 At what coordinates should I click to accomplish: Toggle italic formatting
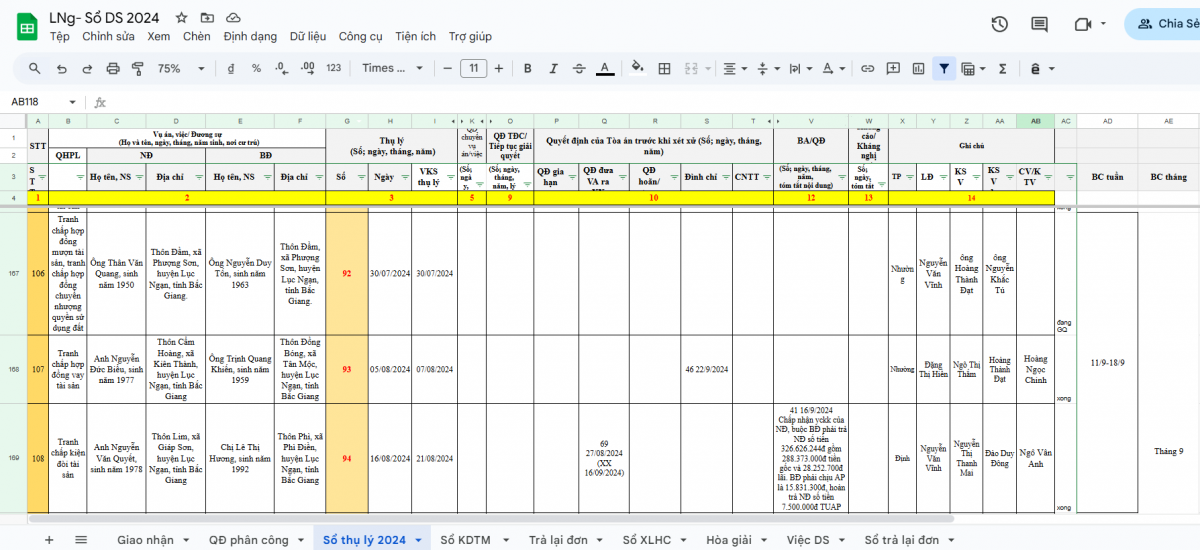click(553, 68)
